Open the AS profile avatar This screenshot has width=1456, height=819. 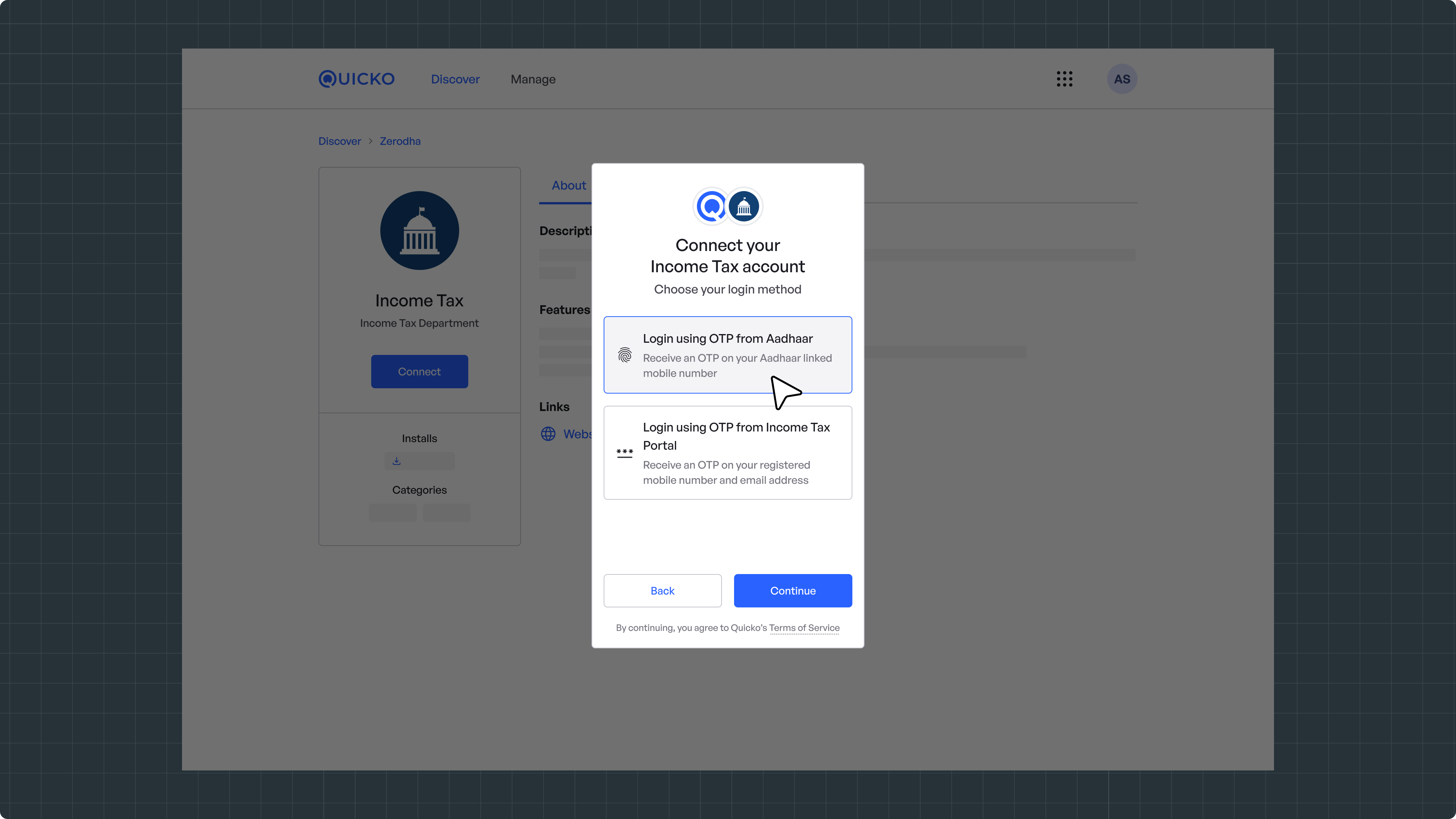[1122, 79]
